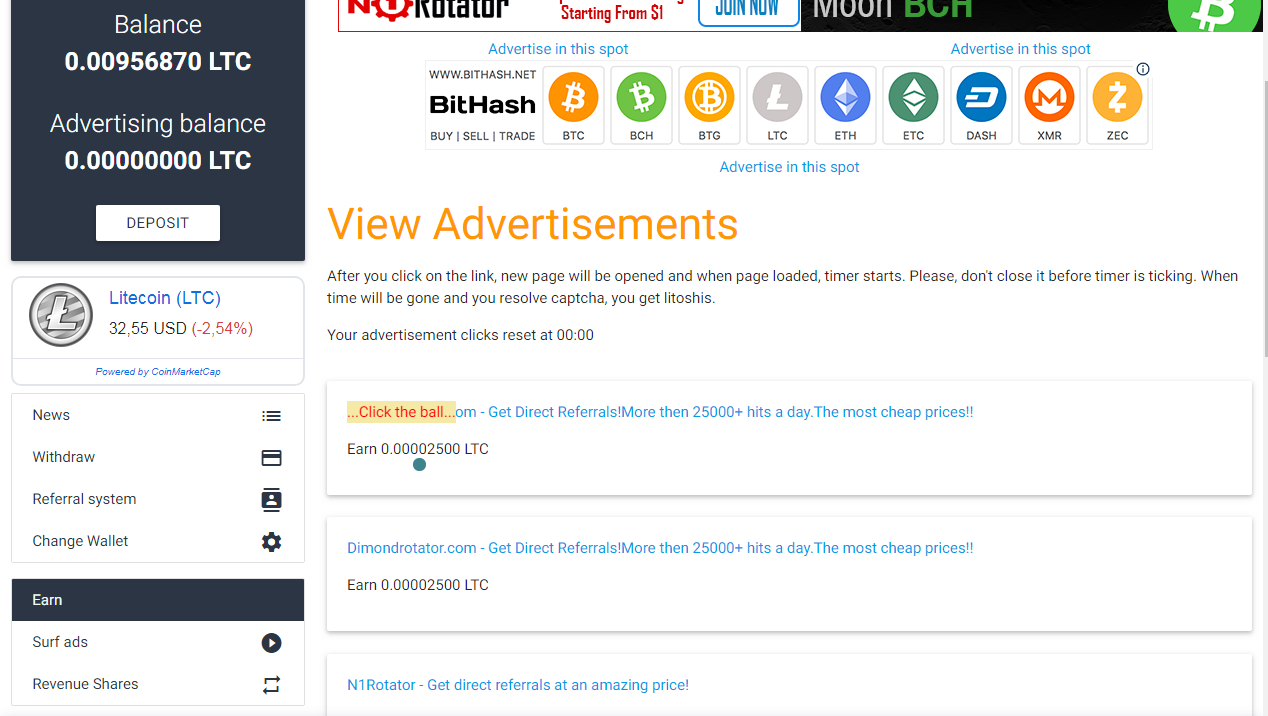Click the N1 Rotator banner logo
Image resolution: width=1268 pixels, height=716 pixels.
point(428,10)
